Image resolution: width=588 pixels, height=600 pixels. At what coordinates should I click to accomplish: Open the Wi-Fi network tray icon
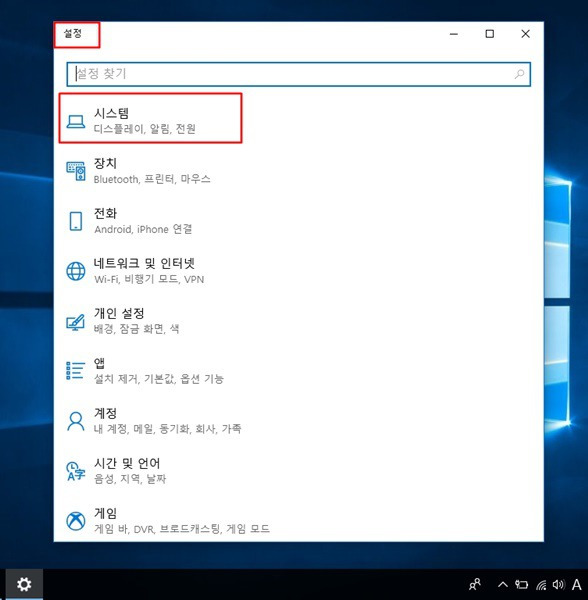[x=541, y=585]
